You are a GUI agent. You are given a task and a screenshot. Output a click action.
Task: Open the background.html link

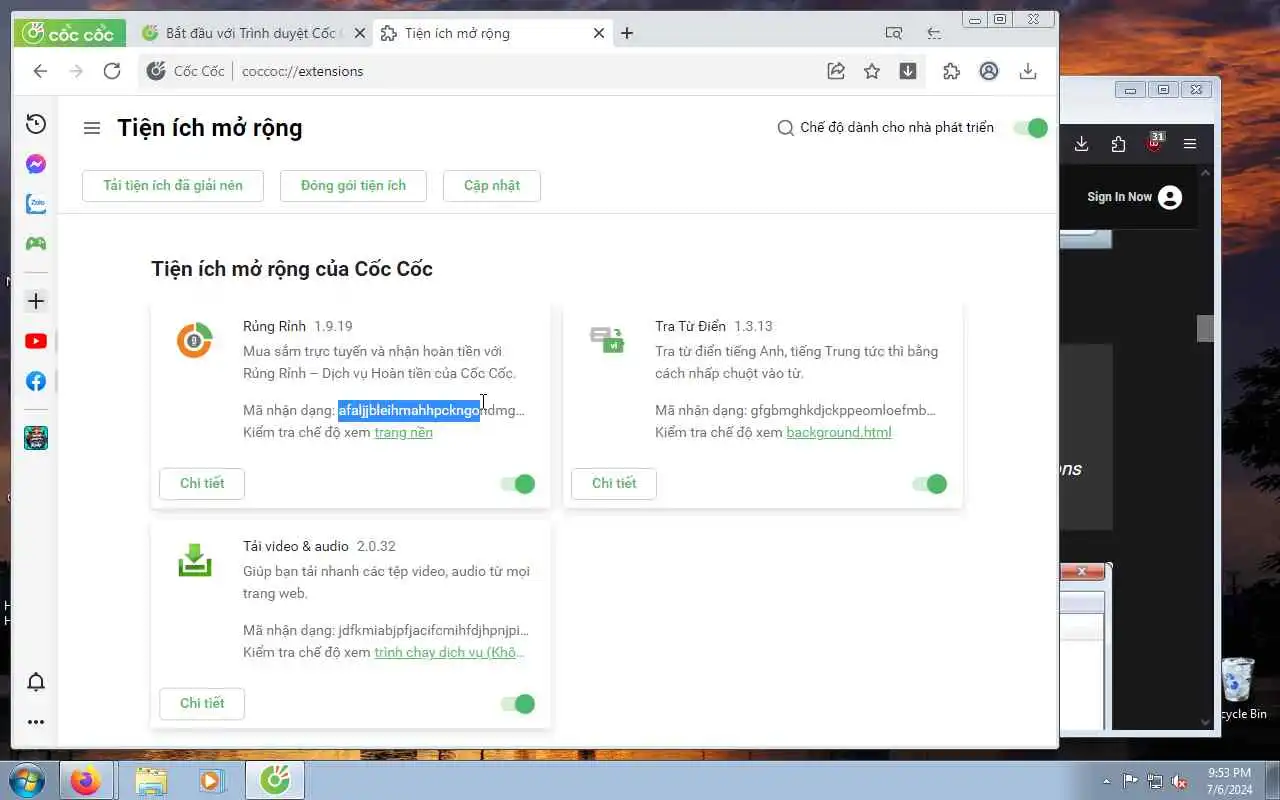839,432
